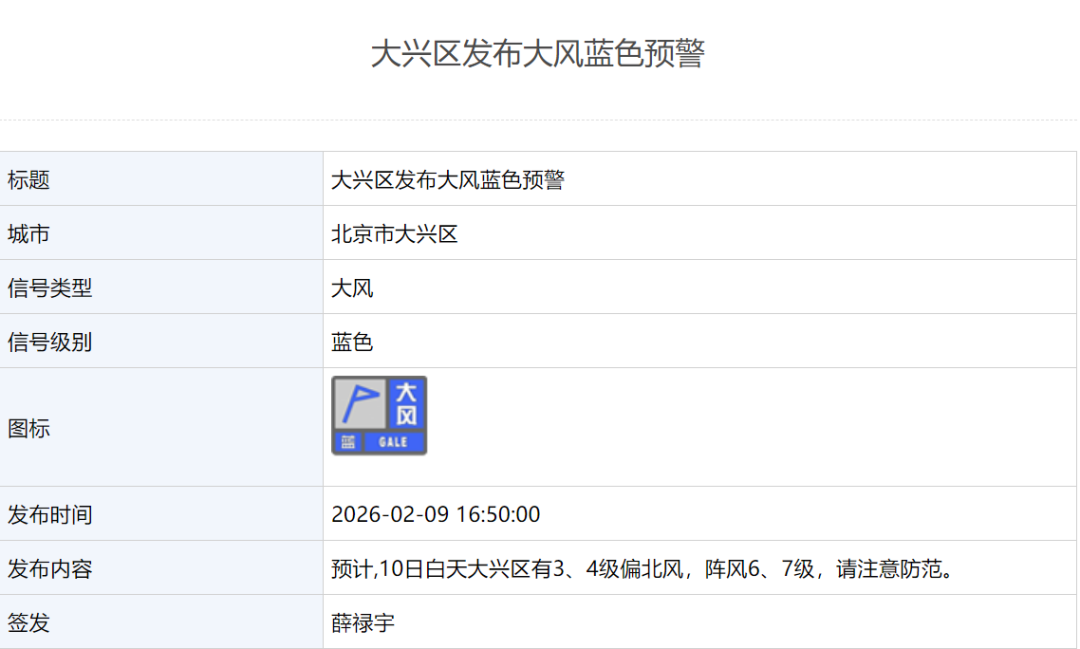Screen dimensions: 1080x649
Task: Click the blue gale warning icon
Action: click(379, 415)
